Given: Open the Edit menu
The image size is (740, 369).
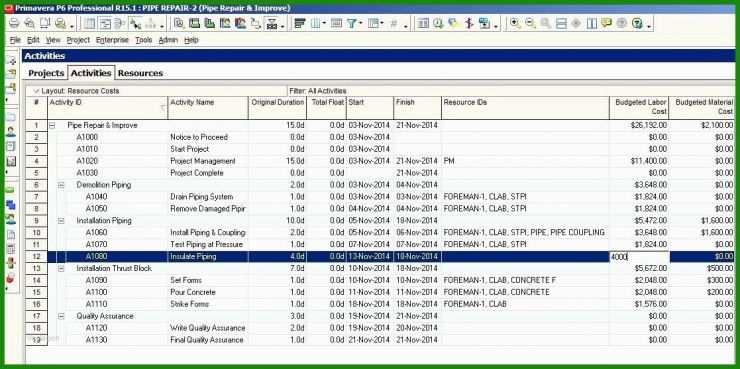Looking at the screenshot, I should click(33, 40).
